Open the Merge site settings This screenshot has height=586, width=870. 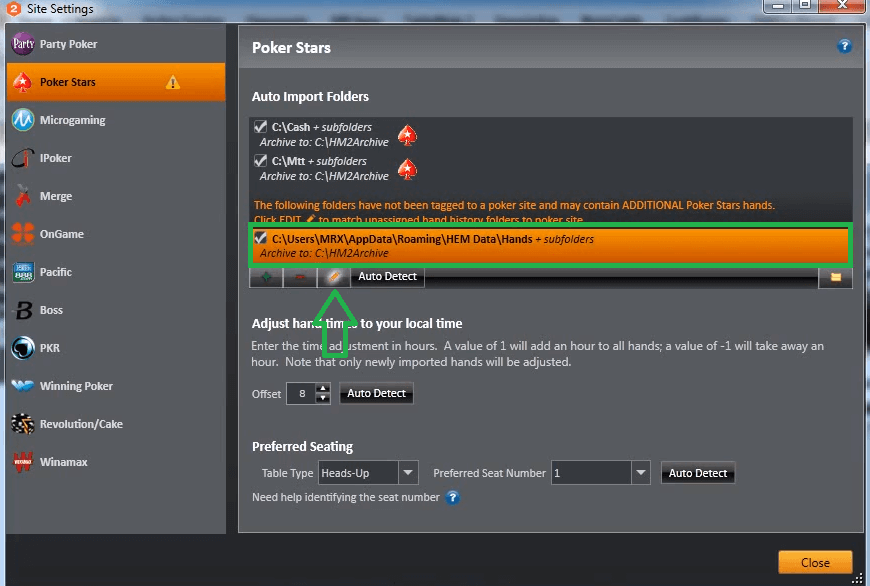pyautogui.click(x=116, y=196)
